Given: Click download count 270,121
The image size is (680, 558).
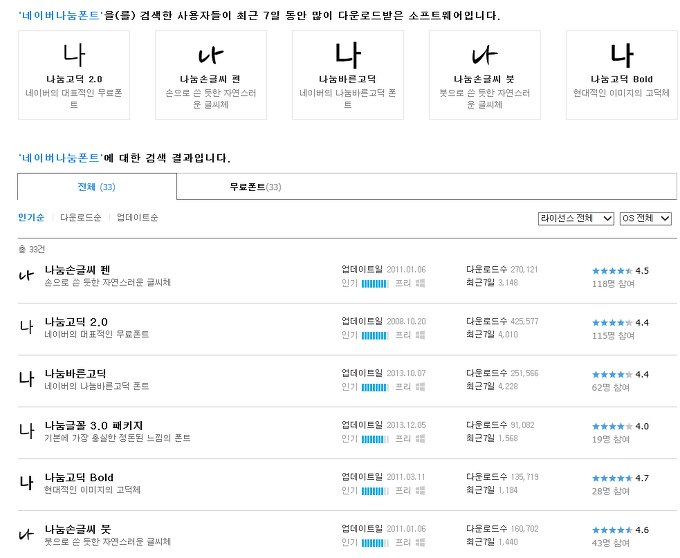Looking at the screenshot, I should pos(524,270).
